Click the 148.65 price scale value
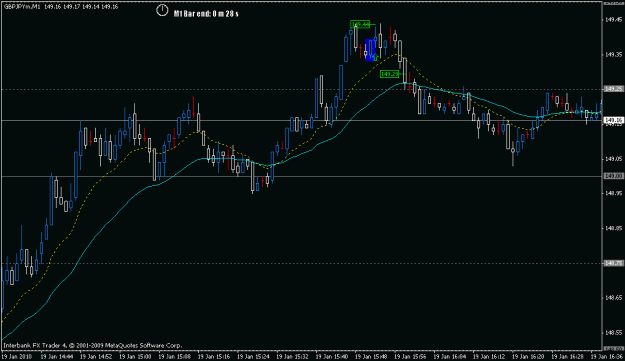Screen dimensions: 625x361 point(613,298)
